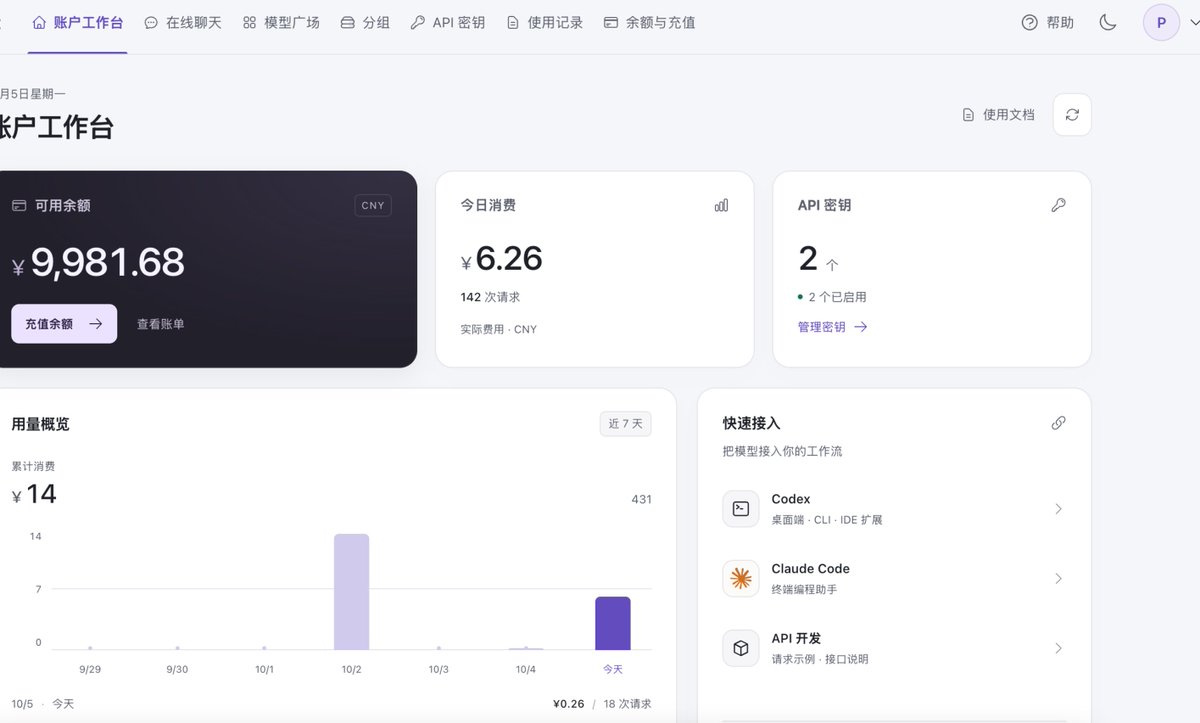
Task: Open the 余额与充值 tab
Action: tap(650, 22)
